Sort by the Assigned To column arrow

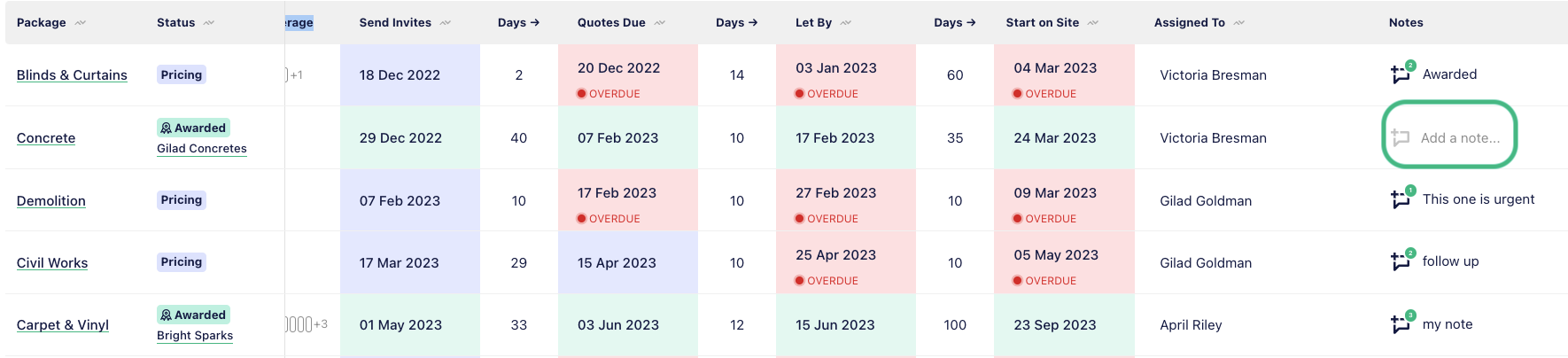tap(1239, 23)
